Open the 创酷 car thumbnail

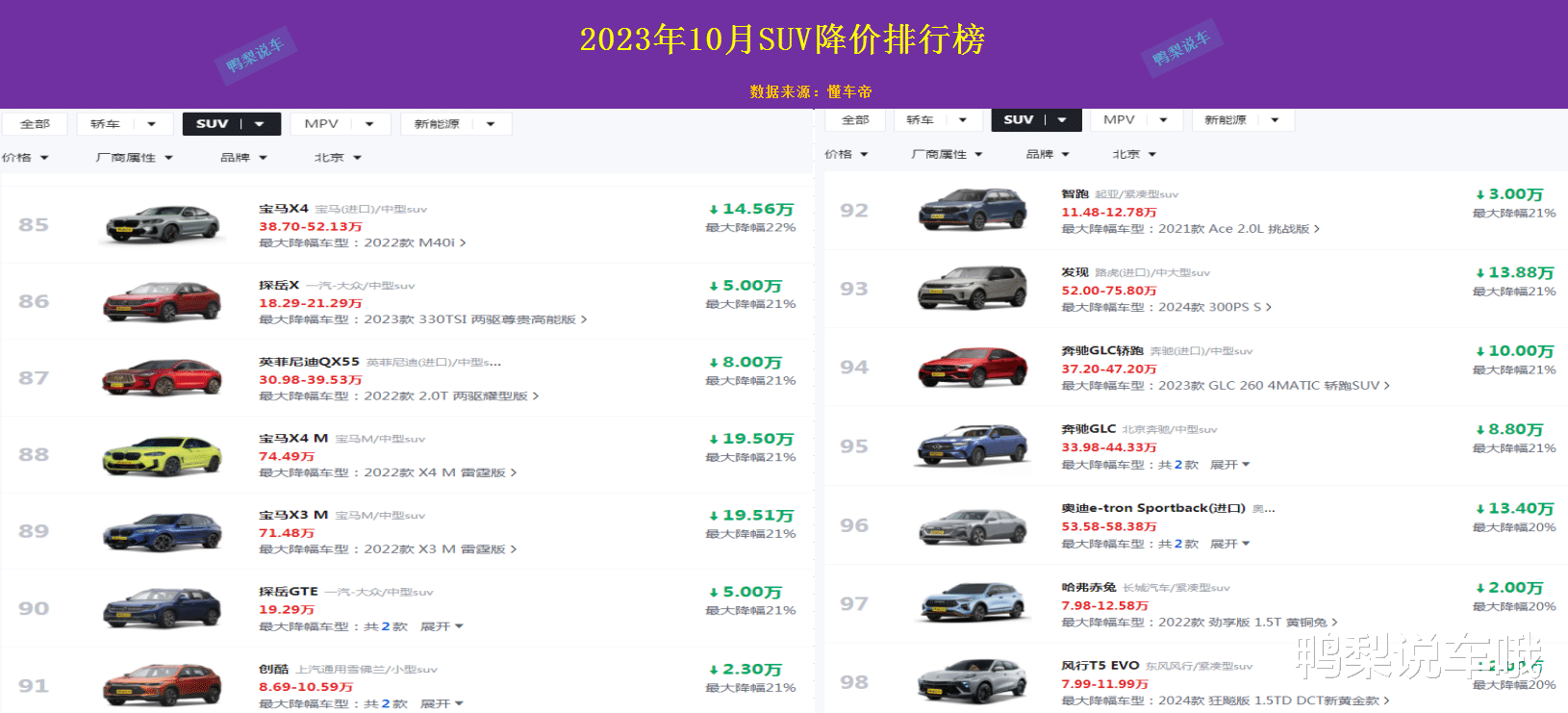tap(164, 684)
